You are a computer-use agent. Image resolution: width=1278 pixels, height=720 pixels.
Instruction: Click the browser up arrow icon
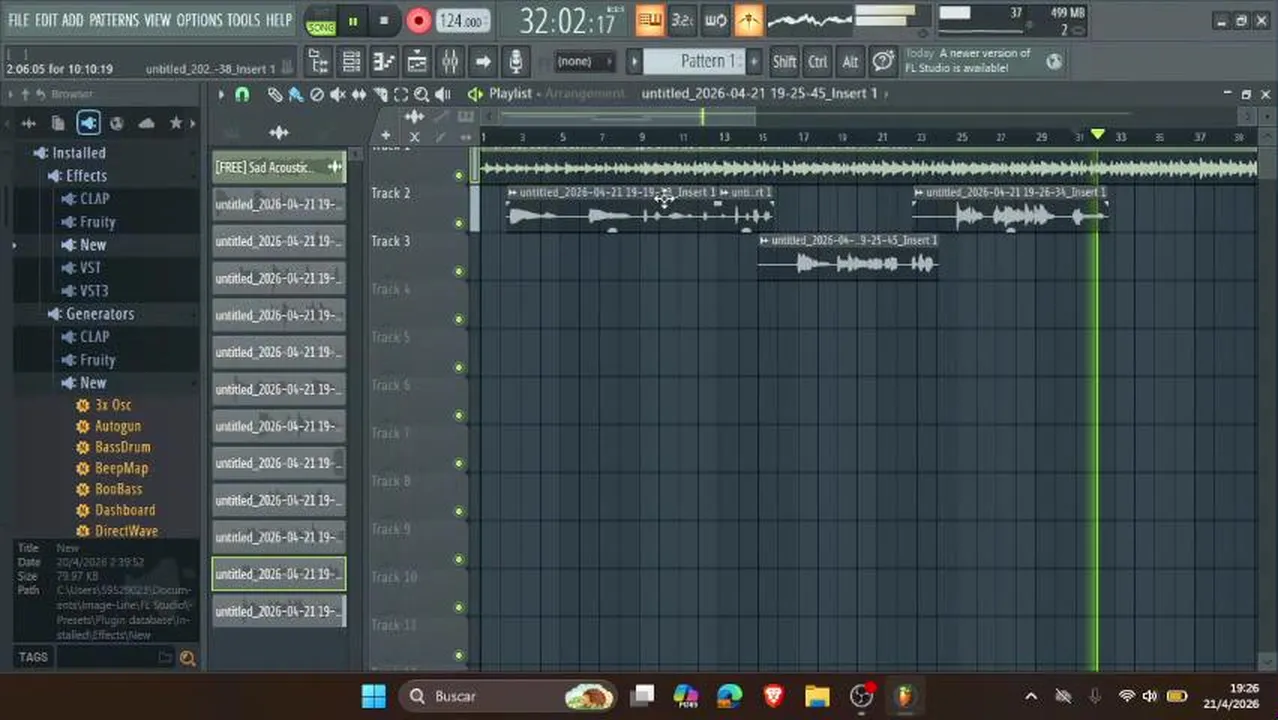tap(26, 94)
